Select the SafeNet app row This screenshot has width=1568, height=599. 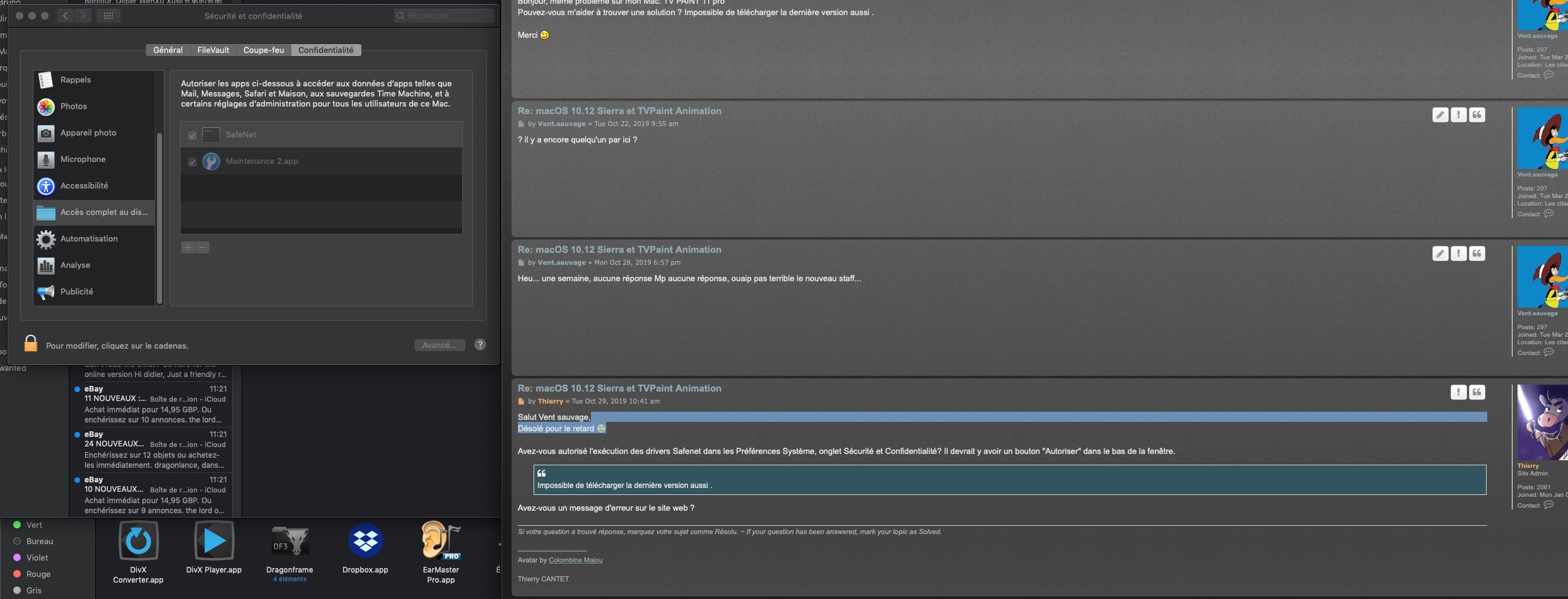tap(321, 135)
